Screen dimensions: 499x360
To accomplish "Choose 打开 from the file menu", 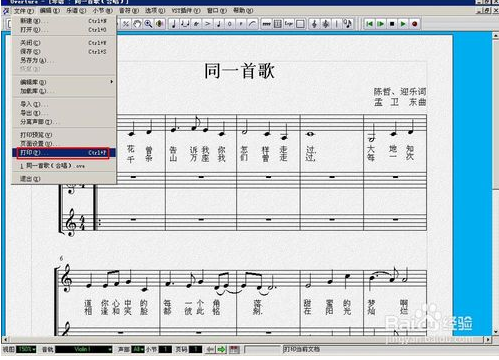I will click(x=64, y=30).
